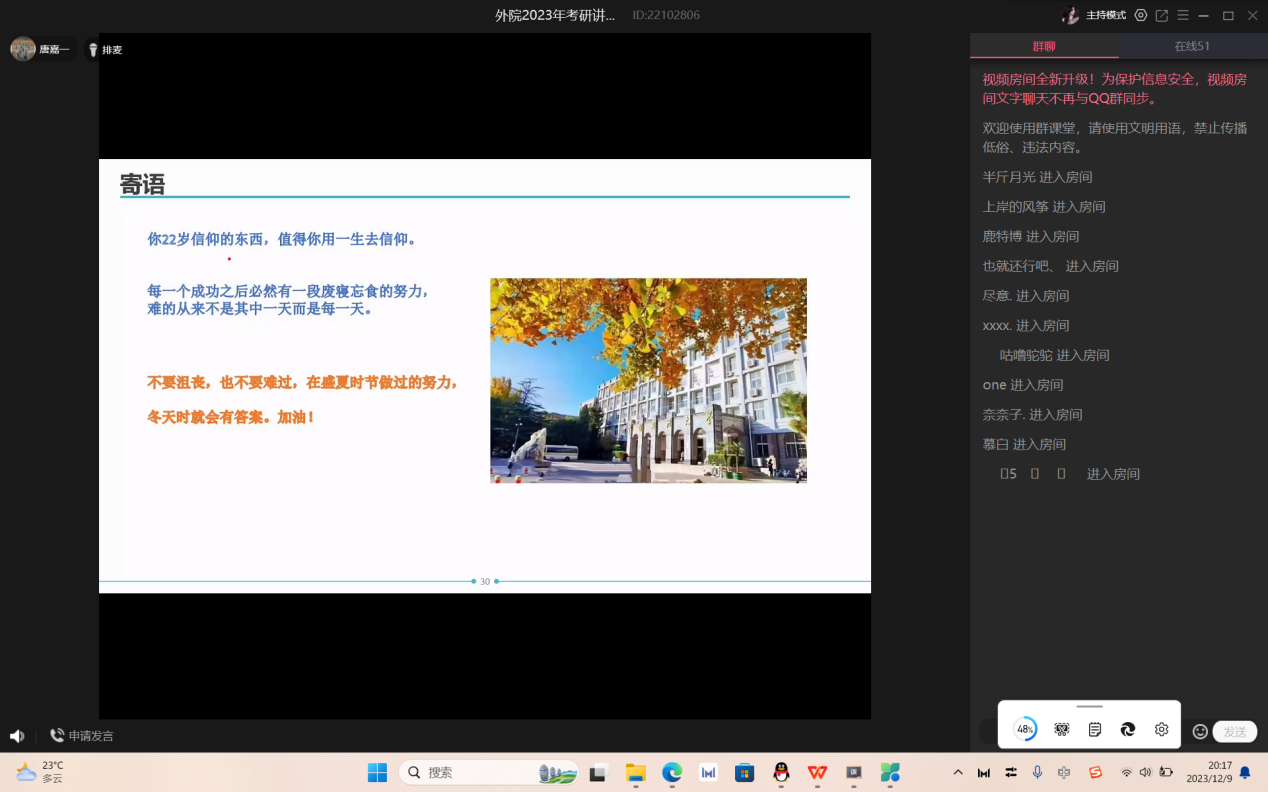Select the 群聊 tab
Image resolution: width=1268 pixels, height=792 pixels.
(1044, 46)
